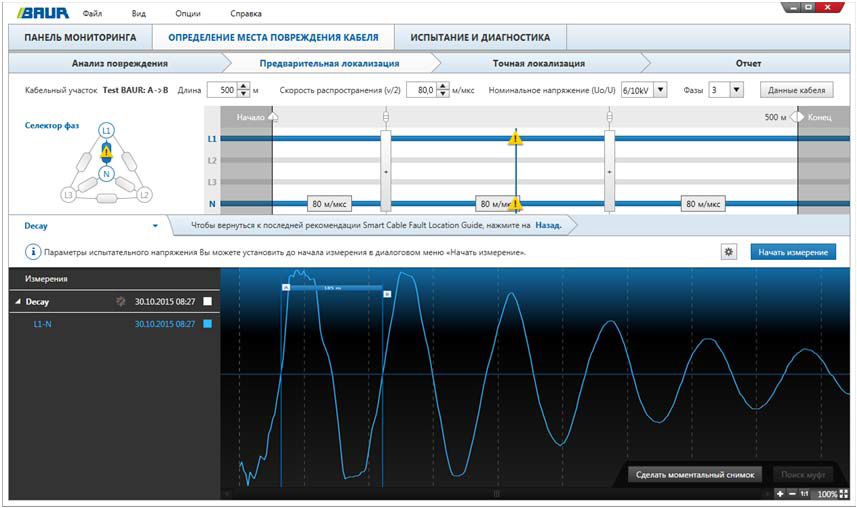
Task: Select Определение места повреждения кабеля tab
Action: click(x=273, y=38)
